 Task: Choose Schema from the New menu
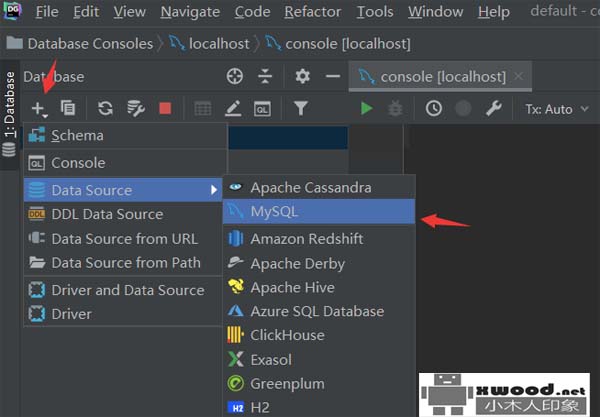(x=125, y=135)
